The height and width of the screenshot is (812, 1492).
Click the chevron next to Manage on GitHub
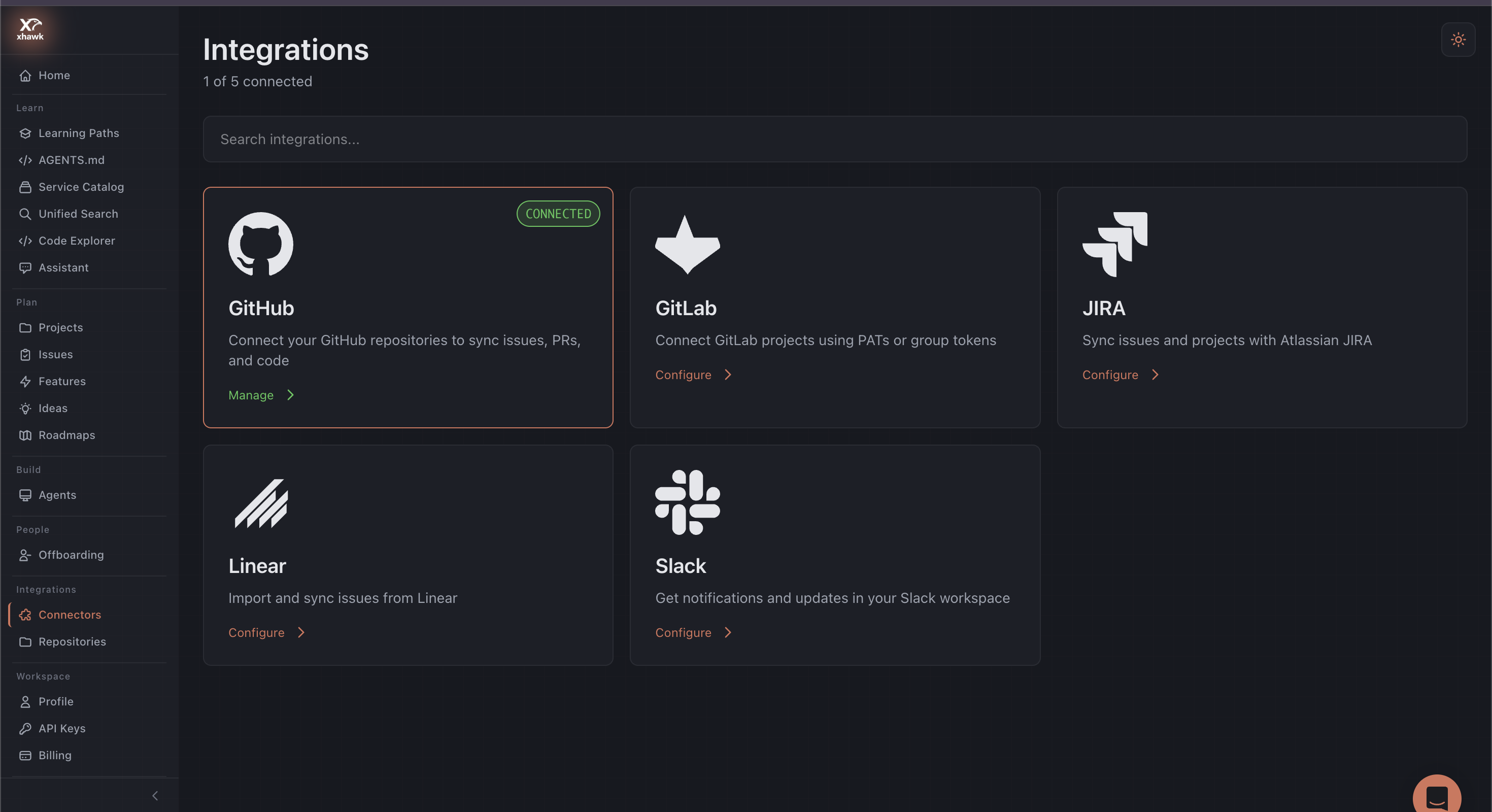pyautogui.click(x=290, y=395)
